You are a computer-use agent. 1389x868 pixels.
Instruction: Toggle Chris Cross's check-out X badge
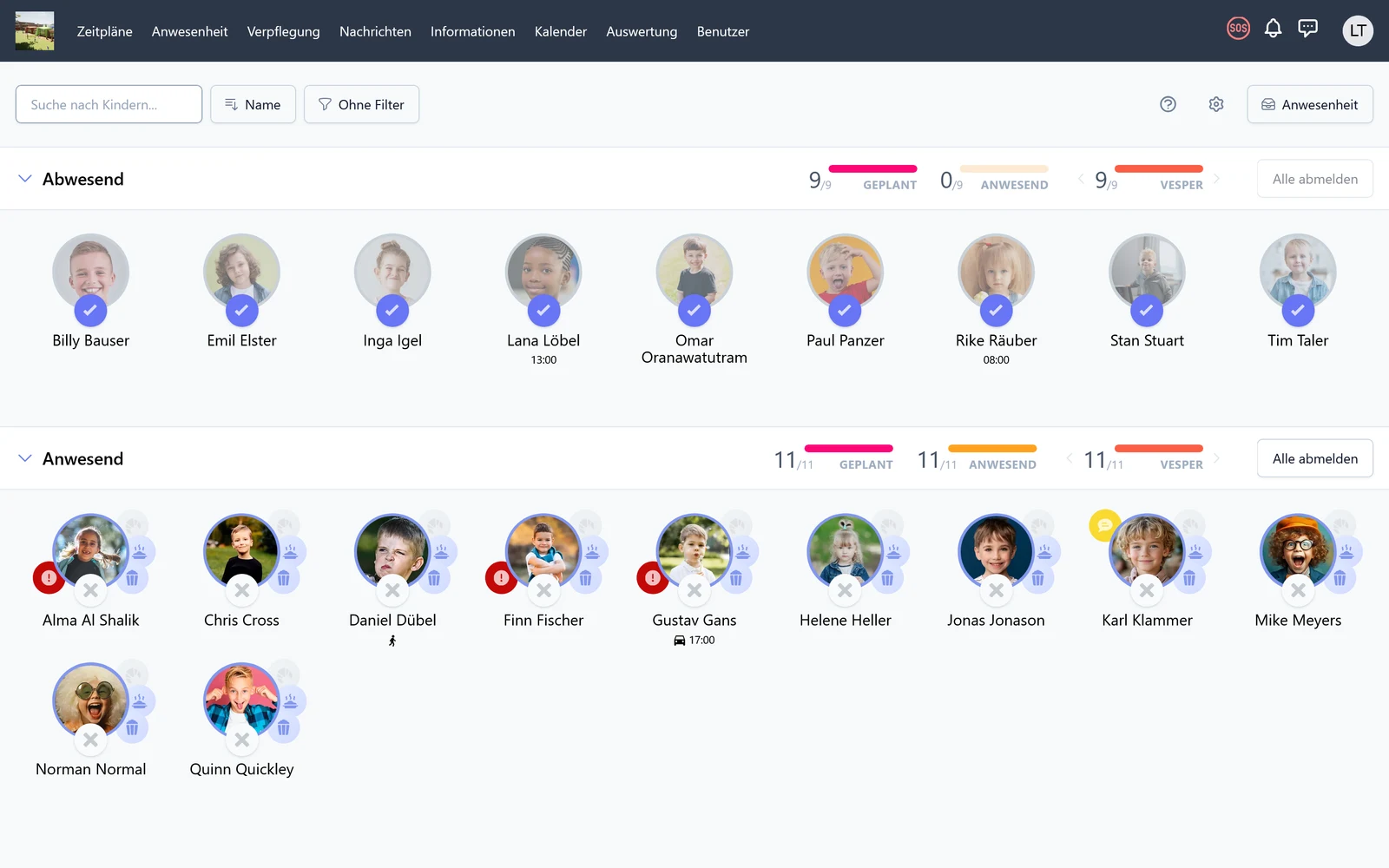241,590
